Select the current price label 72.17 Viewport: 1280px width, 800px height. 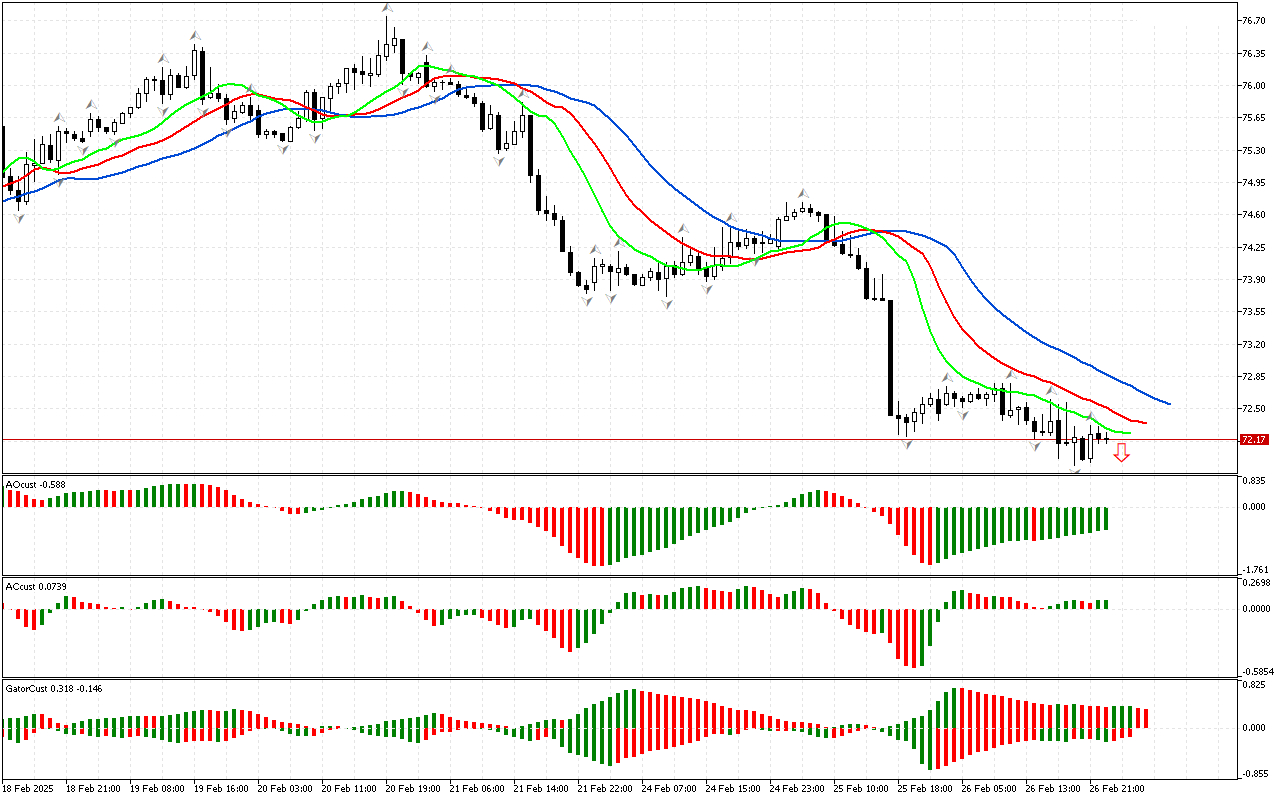tap(1254, 439)
